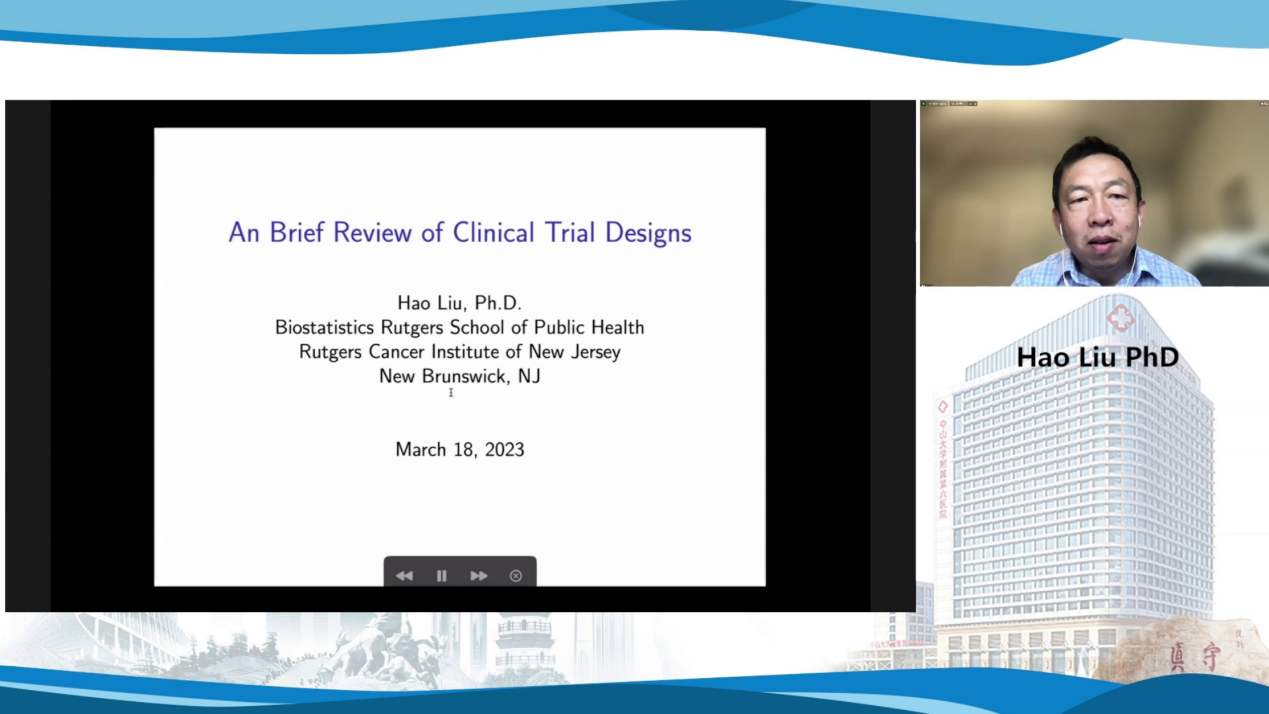Click the 'Biostatistics Rutgers School of Public Health' line

tap(460, 327)
